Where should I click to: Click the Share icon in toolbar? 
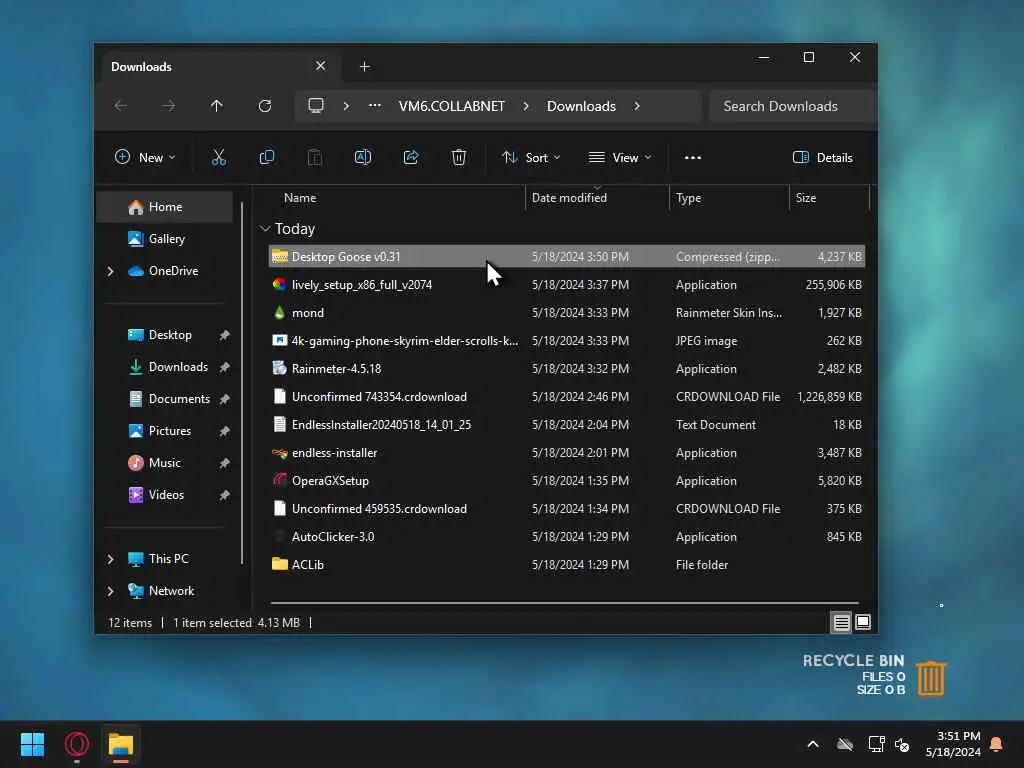pos(411,157)
